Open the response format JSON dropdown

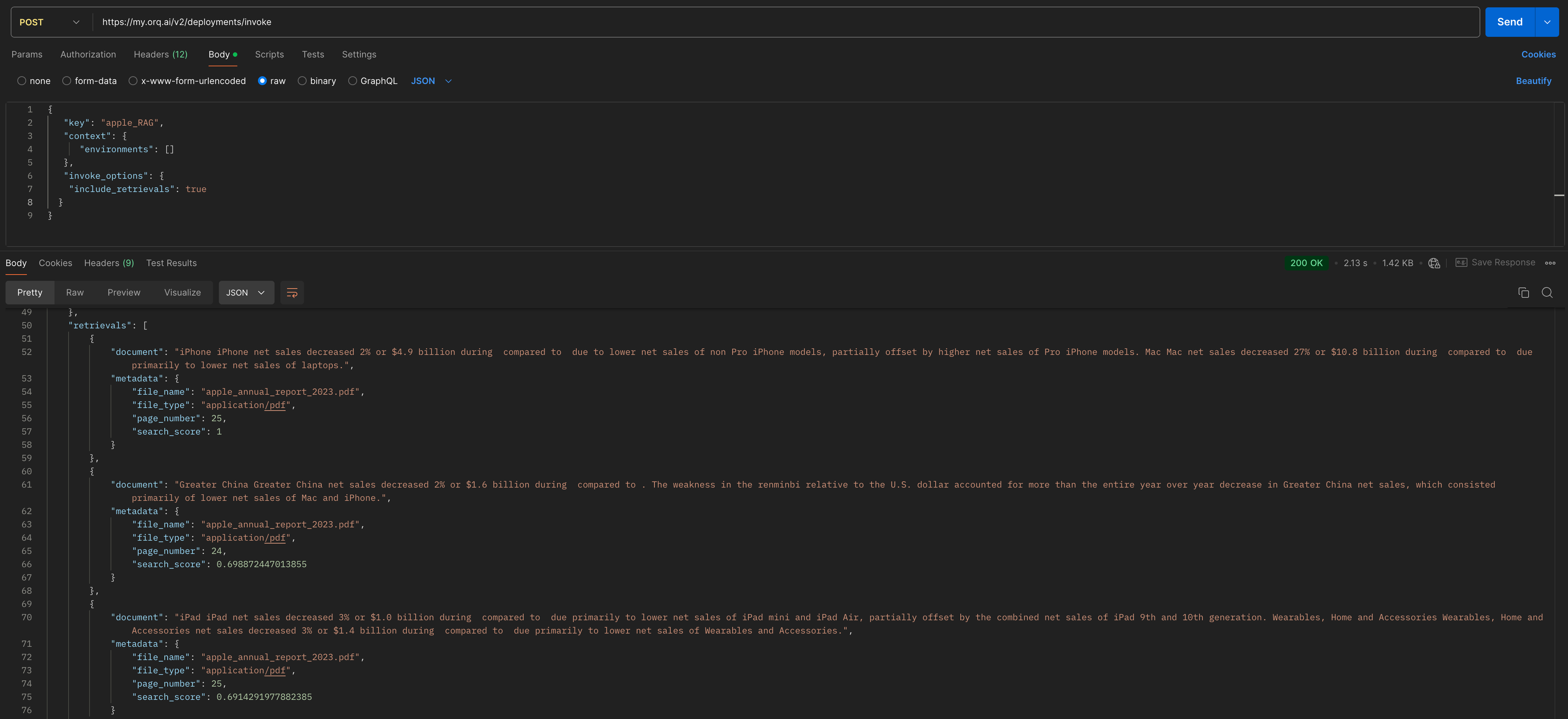point(246,293)
